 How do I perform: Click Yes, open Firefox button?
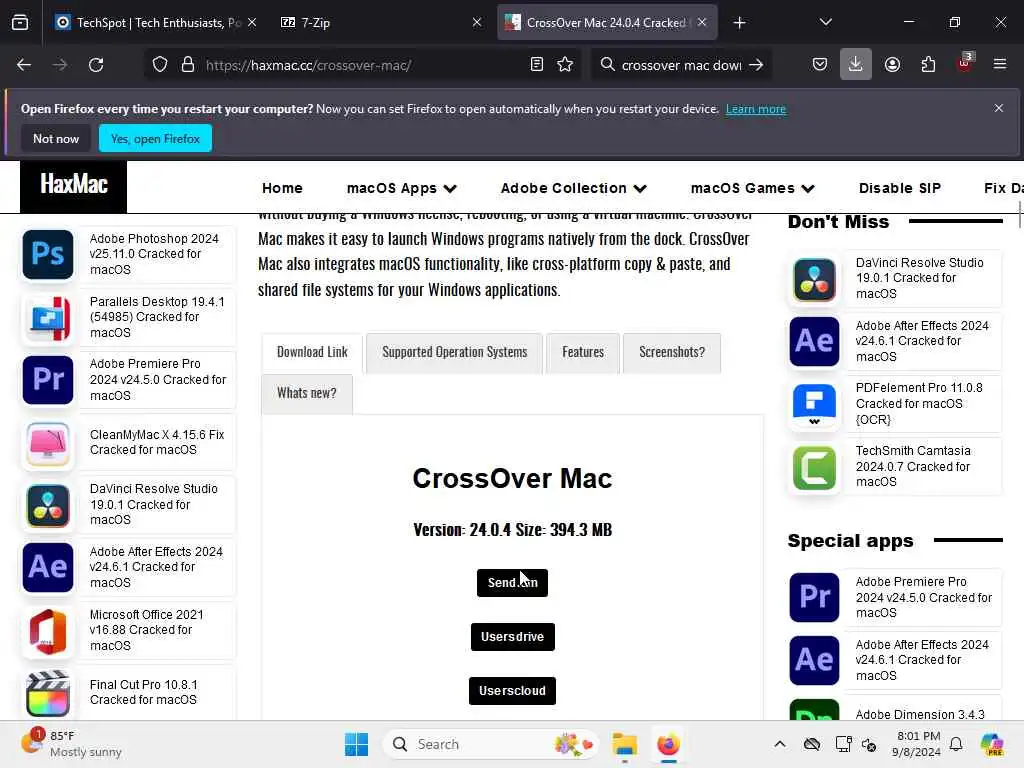pyautogui.click(x=155, y=138)
